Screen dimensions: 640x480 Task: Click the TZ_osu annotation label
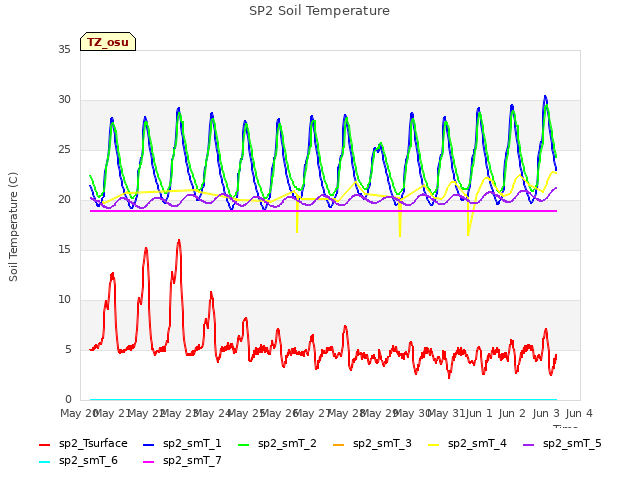(108, 42)
